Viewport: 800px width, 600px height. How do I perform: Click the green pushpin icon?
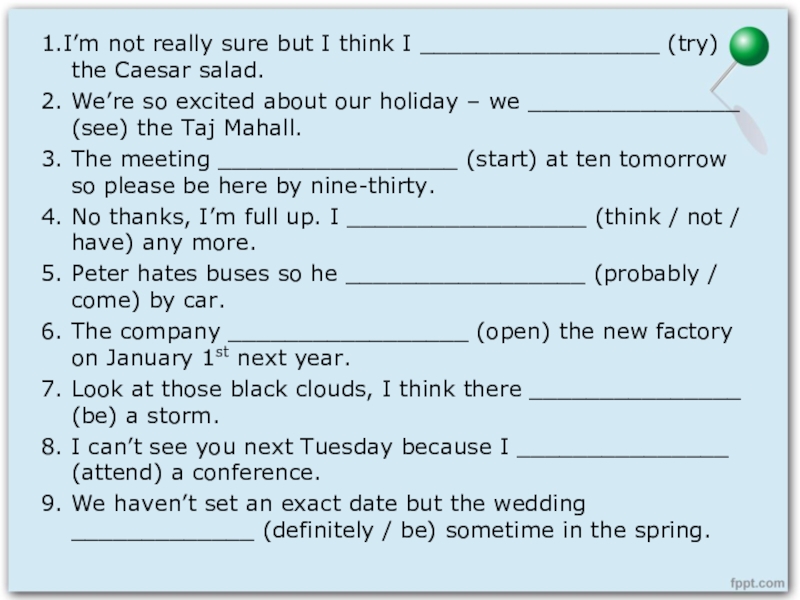pos(749,48)
